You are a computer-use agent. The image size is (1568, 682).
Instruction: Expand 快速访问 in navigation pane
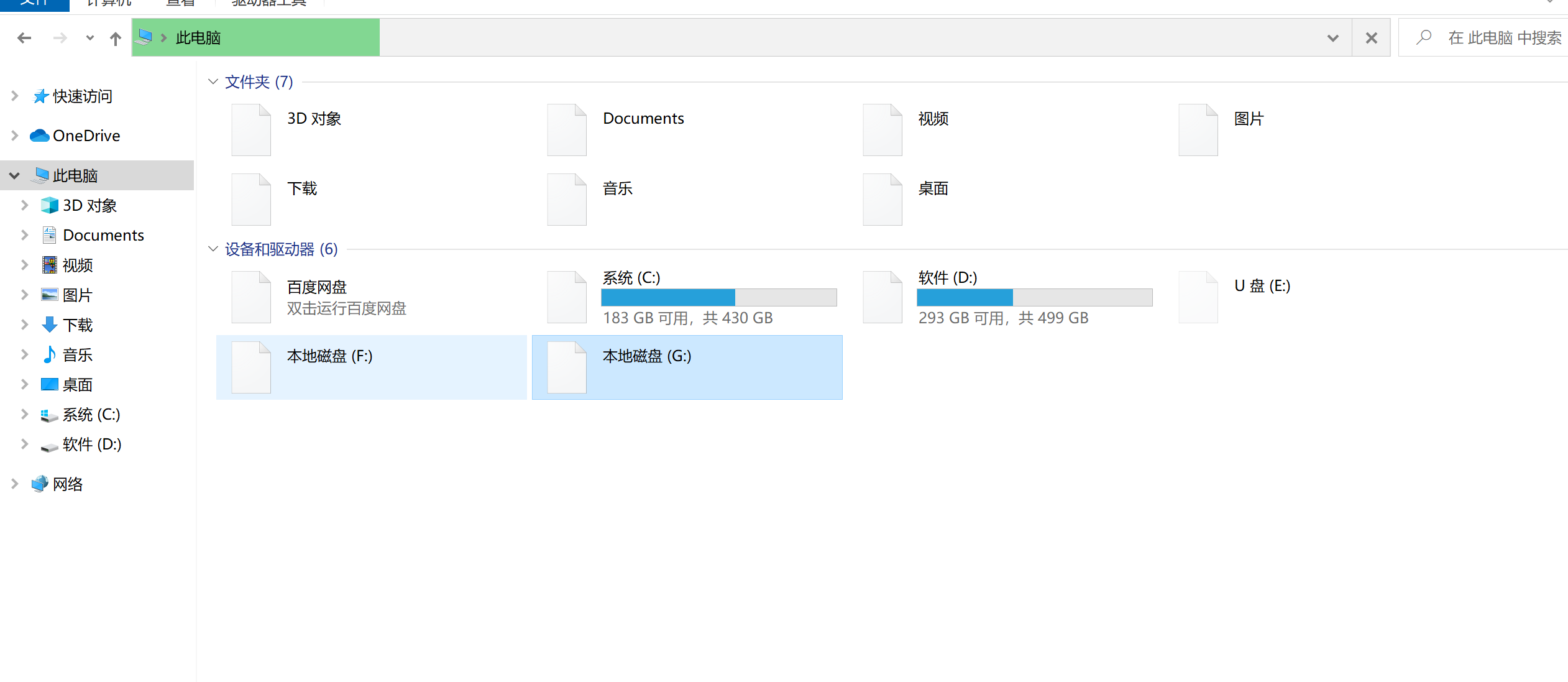15,96
